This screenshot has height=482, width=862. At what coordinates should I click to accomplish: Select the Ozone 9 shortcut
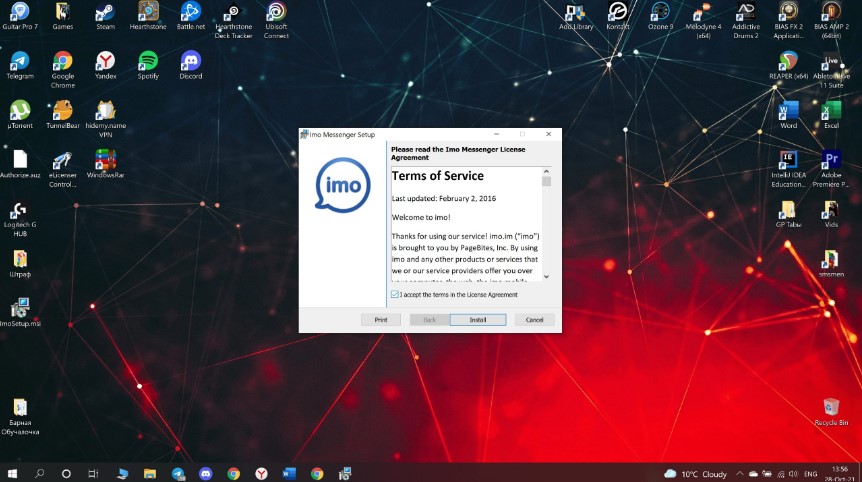coord(660,15)
